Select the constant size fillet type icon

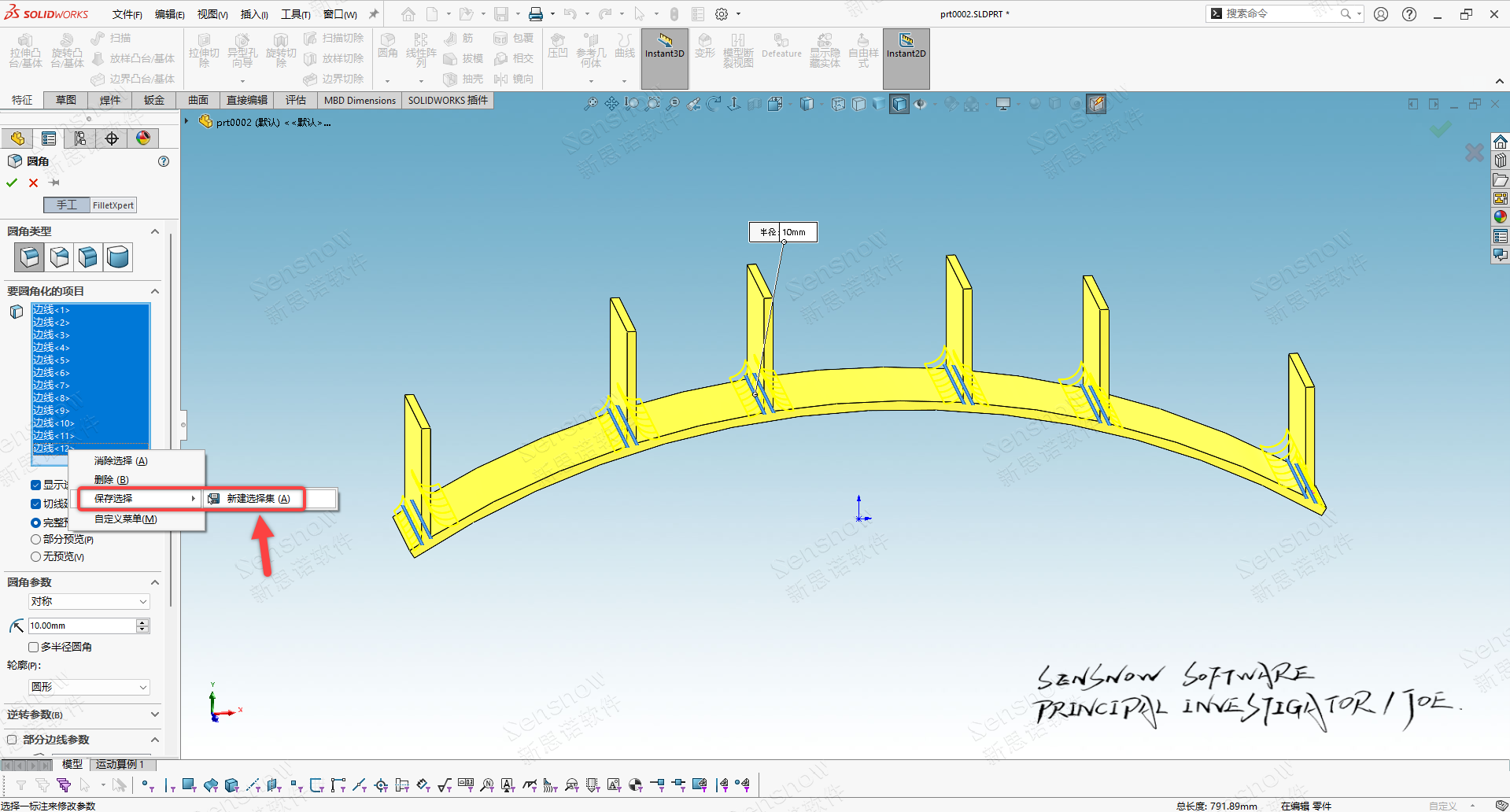click(x=30, y=257)
